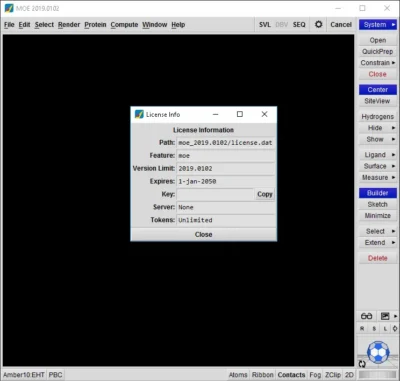This screenshot has width=400, height=381.
Task: Click the picture snapshot icon
Action: tap(385, 316)
